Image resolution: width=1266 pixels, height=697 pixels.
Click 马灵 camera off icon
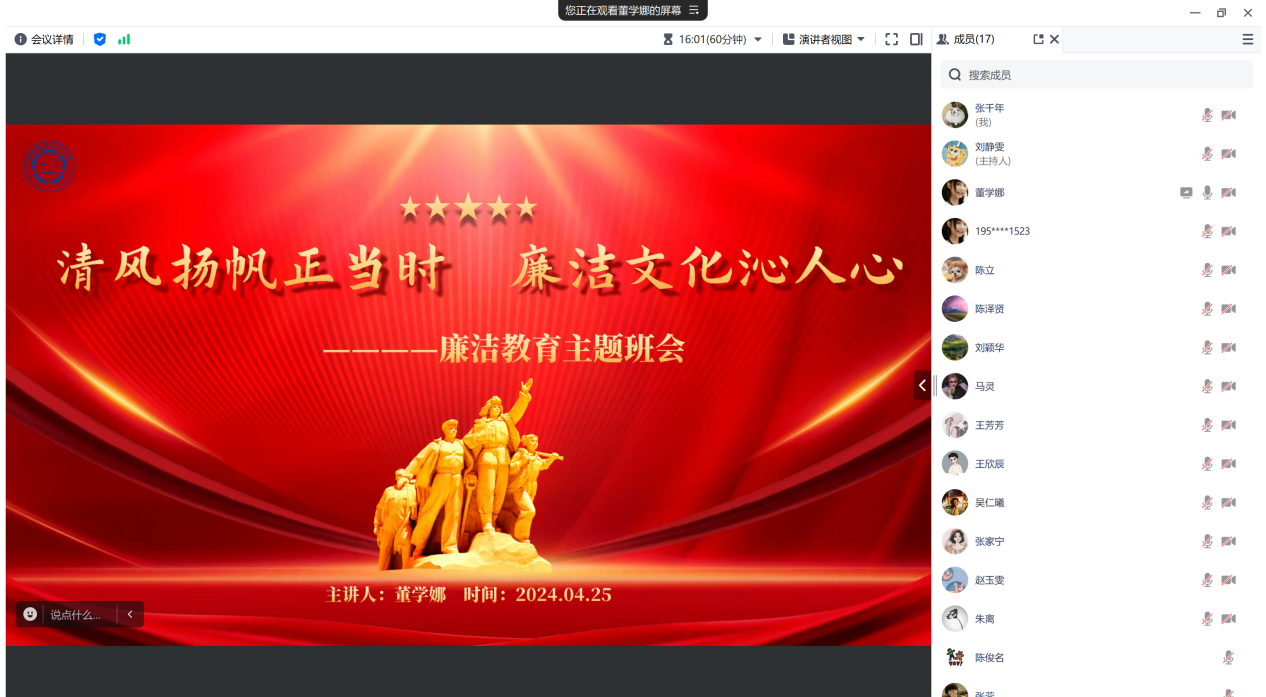click(1229, 386)
